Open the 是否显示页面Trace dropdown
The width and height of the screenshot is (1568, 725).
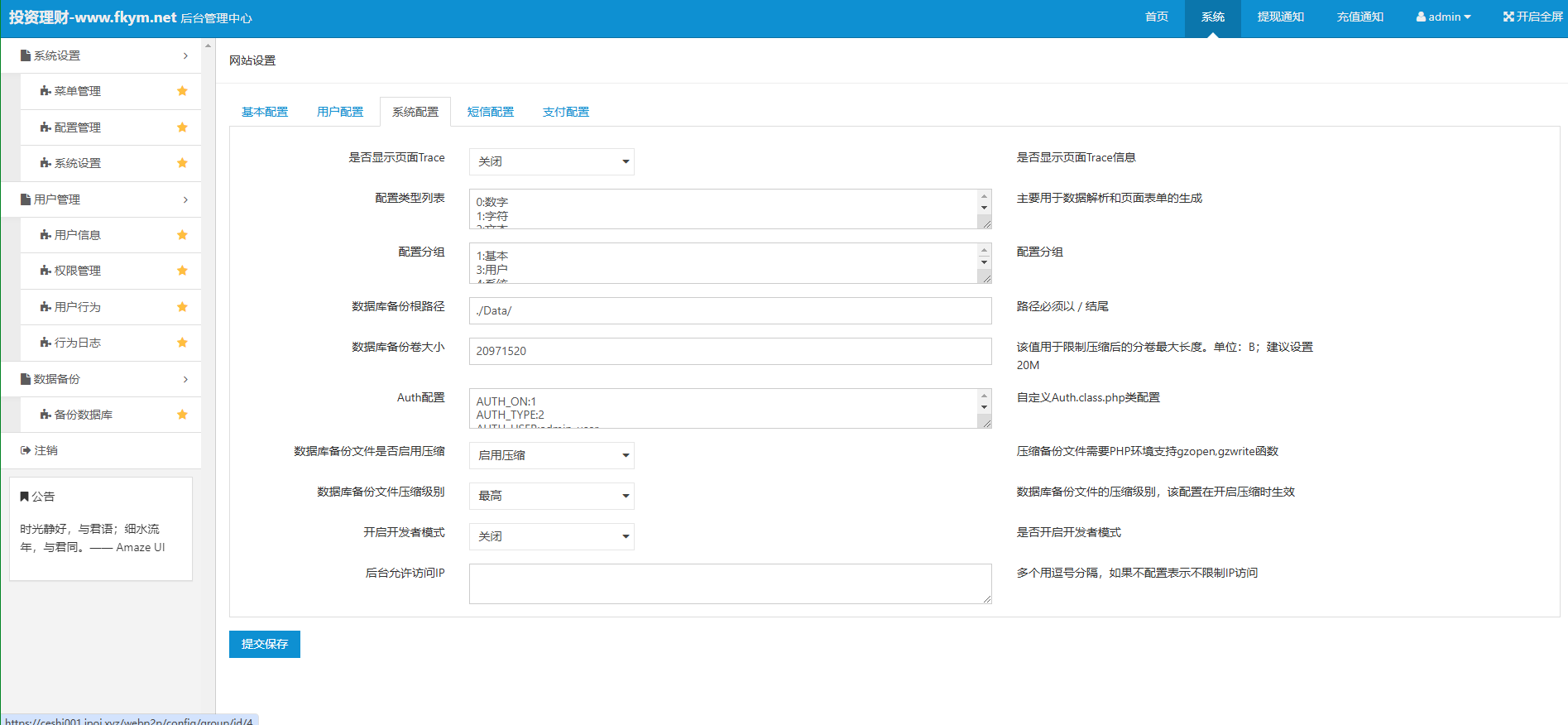(551, 161)
